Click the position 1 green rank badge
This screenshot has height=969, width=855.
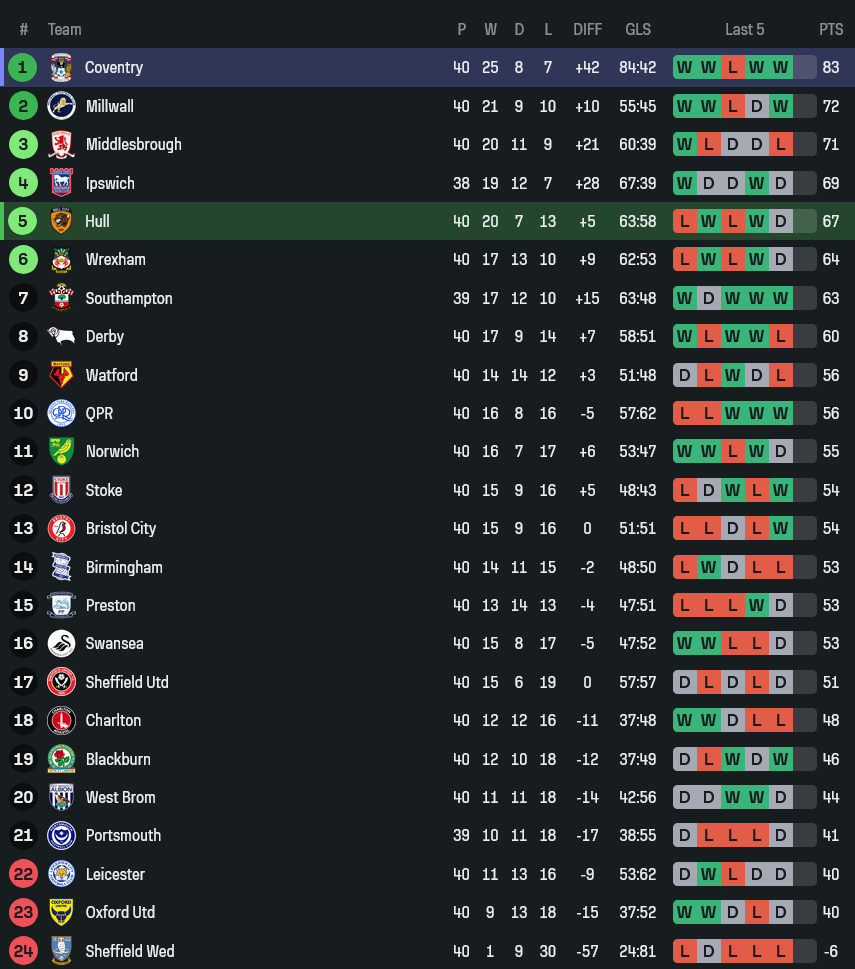click(x=23, y=68)
